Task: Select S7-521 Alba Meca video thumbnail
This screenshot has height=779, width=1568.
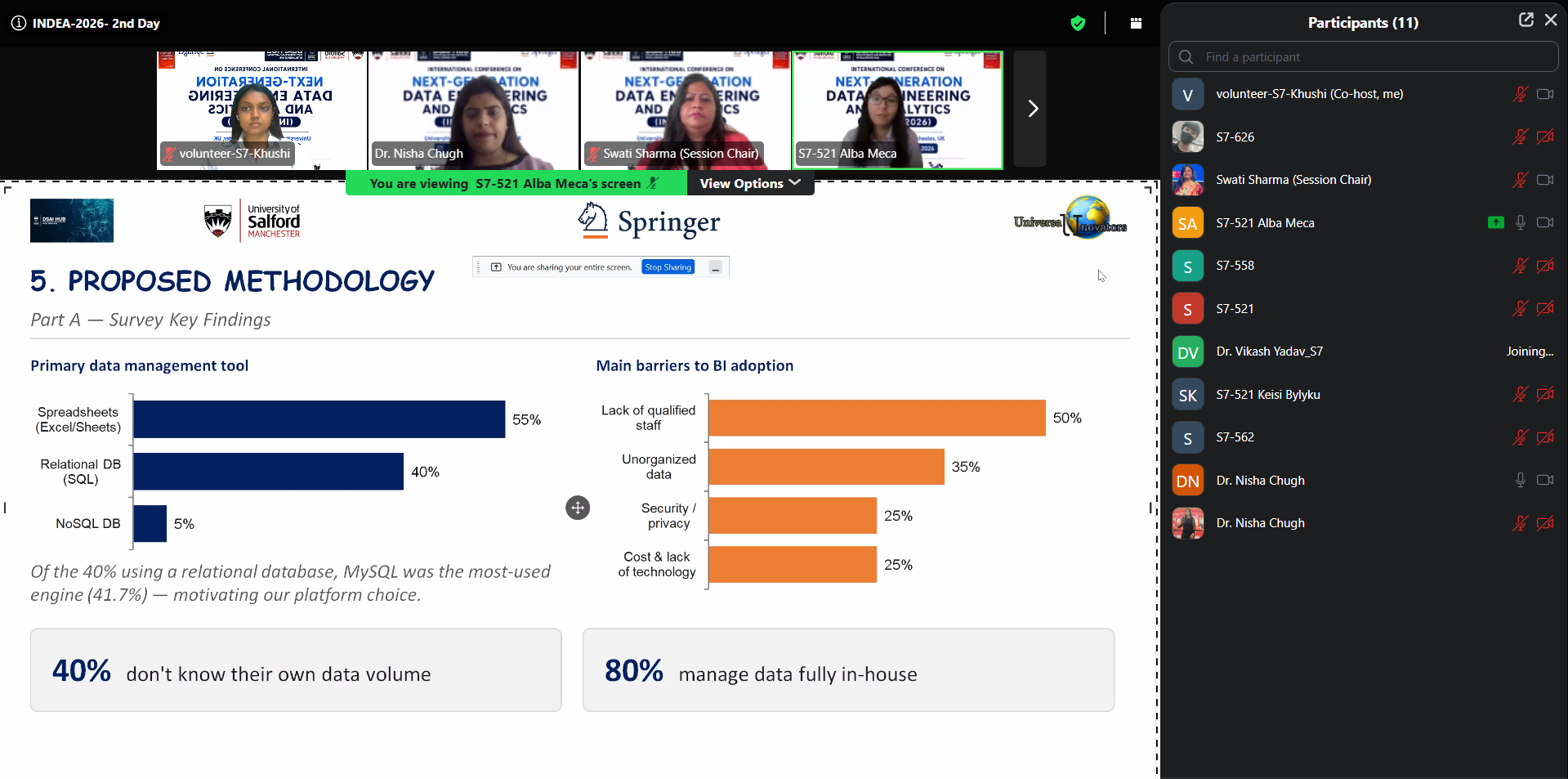Action: 898,110
